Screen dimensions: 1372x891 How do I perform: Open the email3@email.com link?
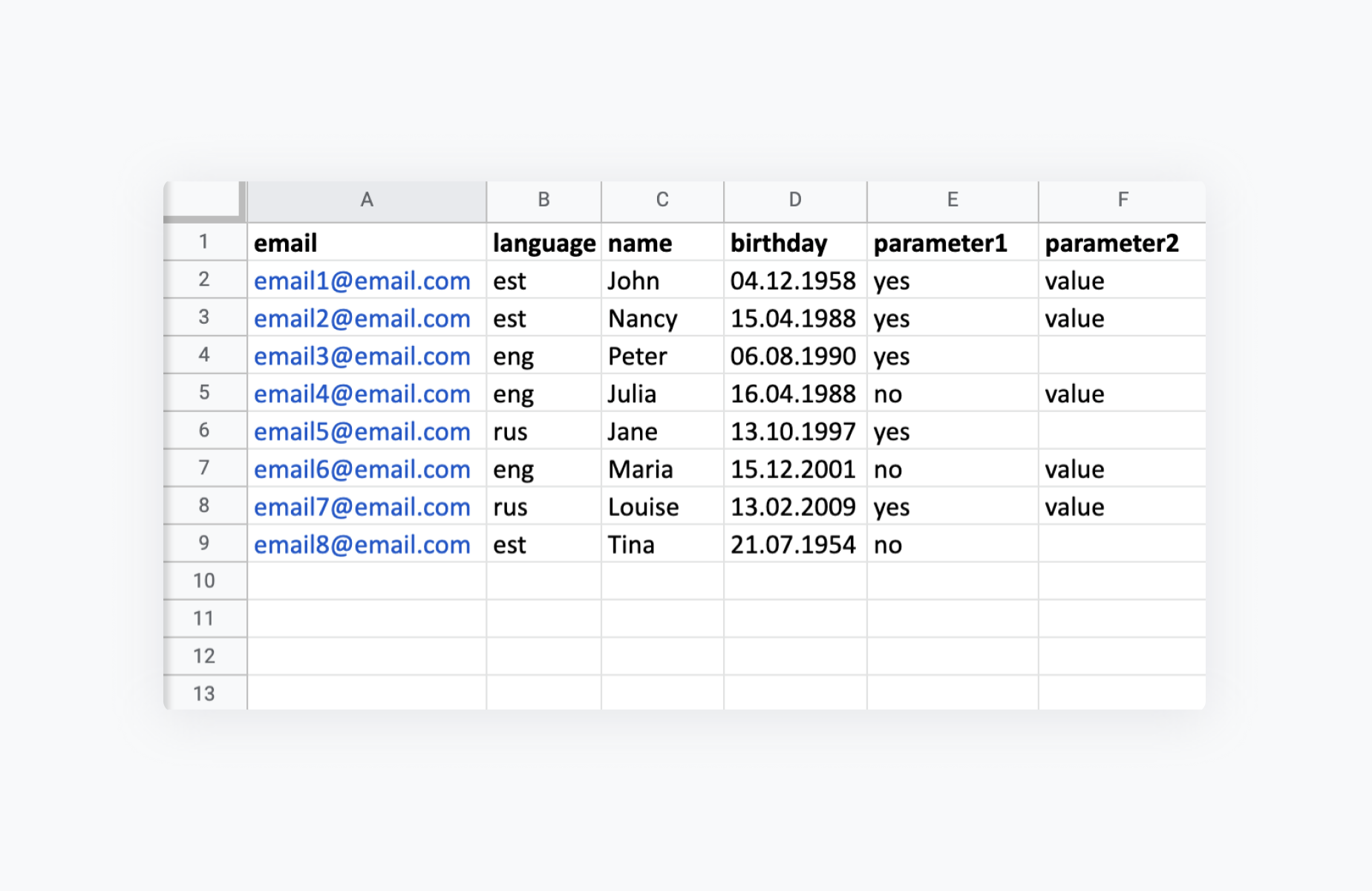[362, 356]
